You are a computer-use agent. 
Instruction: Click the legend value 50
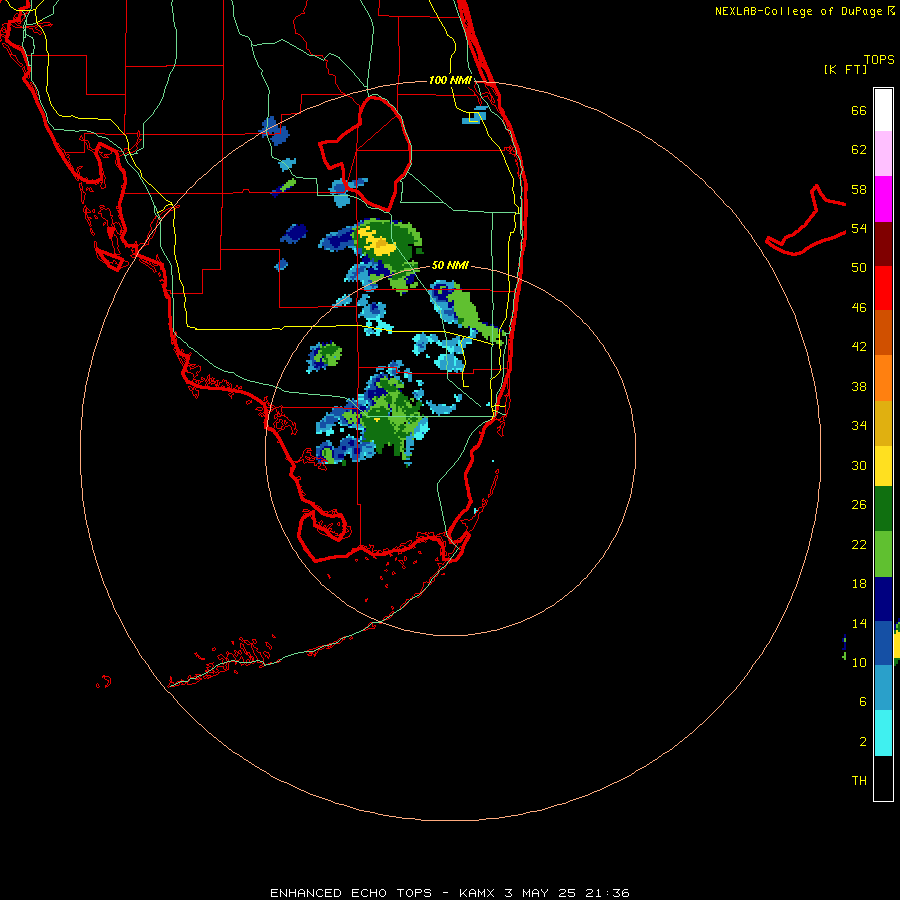859,268
